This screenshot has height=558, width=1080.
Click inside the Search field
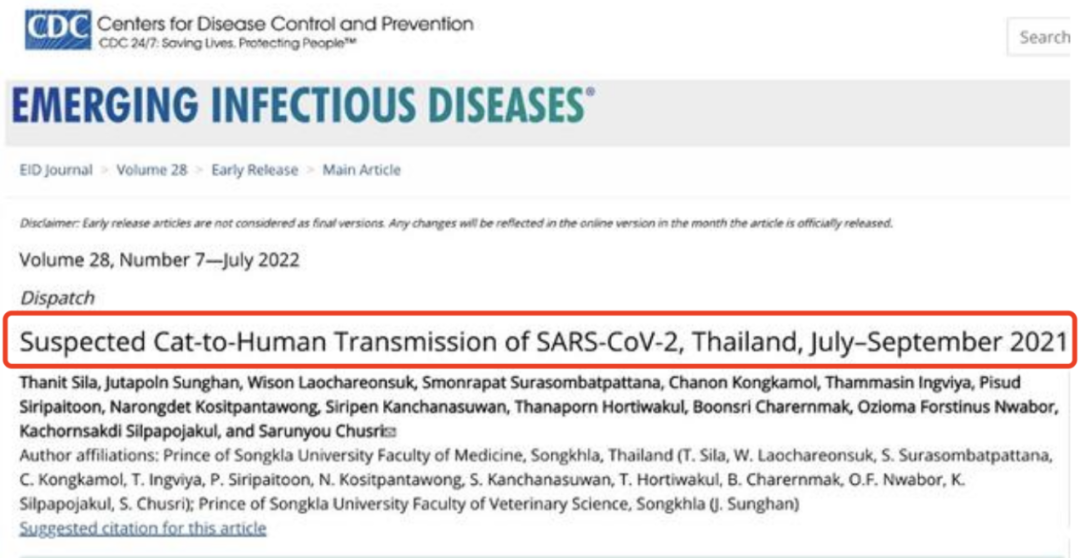(x=1043, y=37)
